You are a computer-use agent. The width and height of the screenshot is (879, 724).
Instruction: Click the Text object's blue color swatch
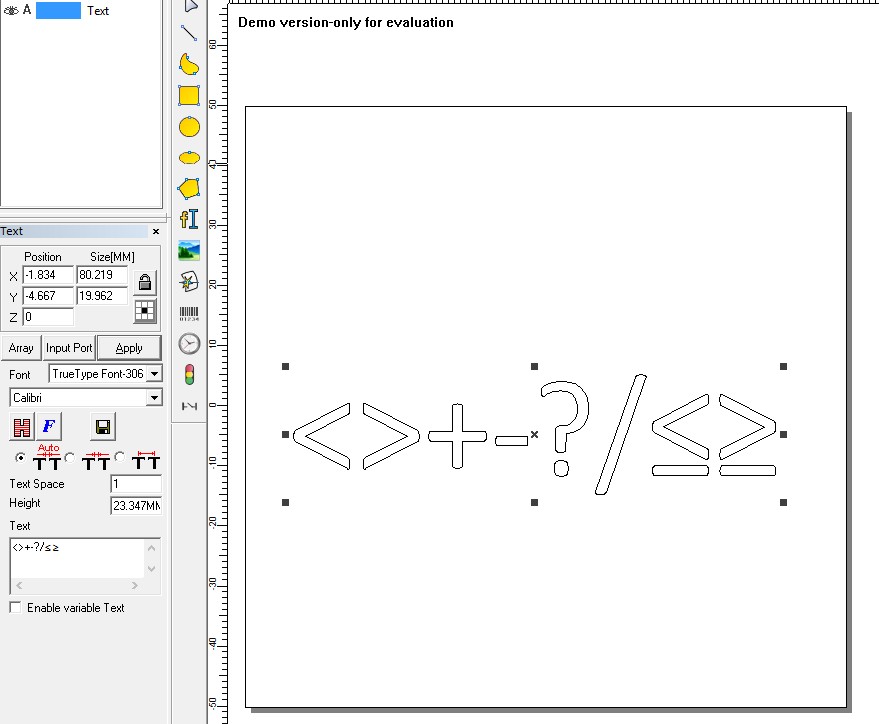(x=58, y=11)
